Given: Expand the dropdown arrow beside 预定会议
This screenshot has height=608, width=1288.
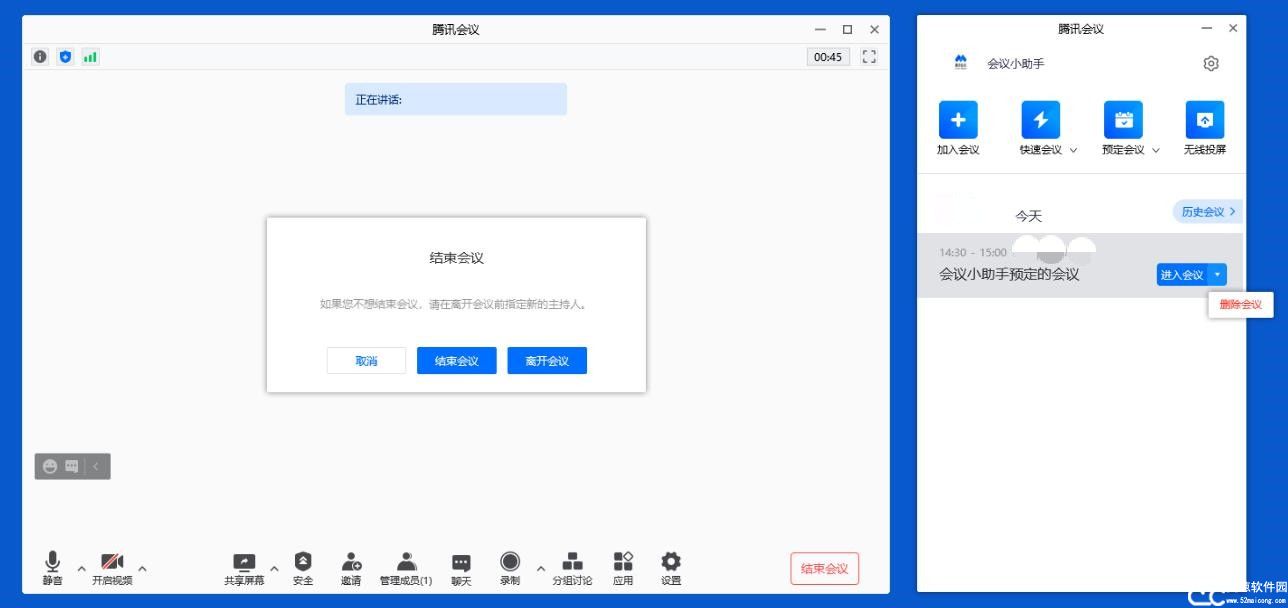Looking at the screenshot, I should pyautogui.click(x=1156, y=150).
